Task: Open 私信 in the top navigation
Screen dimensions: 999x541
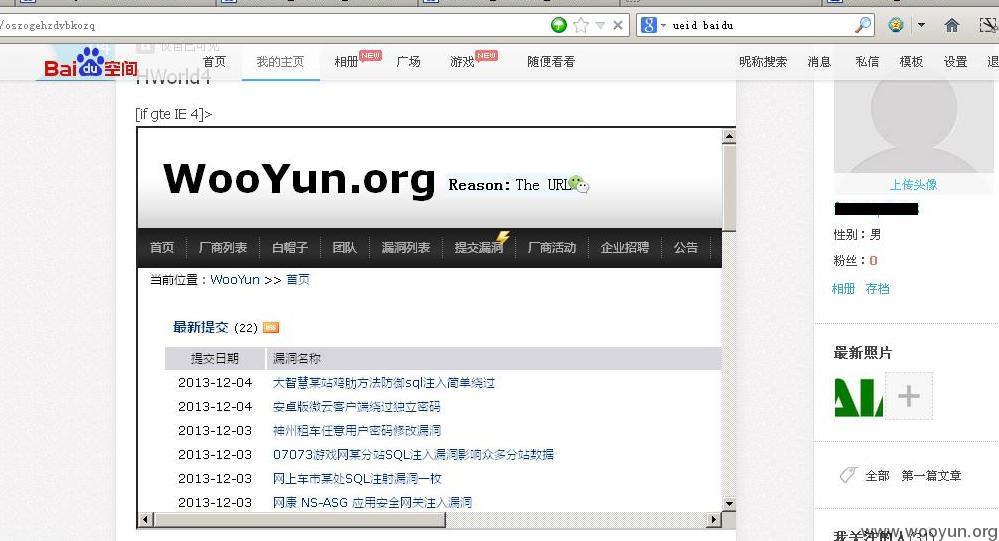Action: (x=867, y=62)
